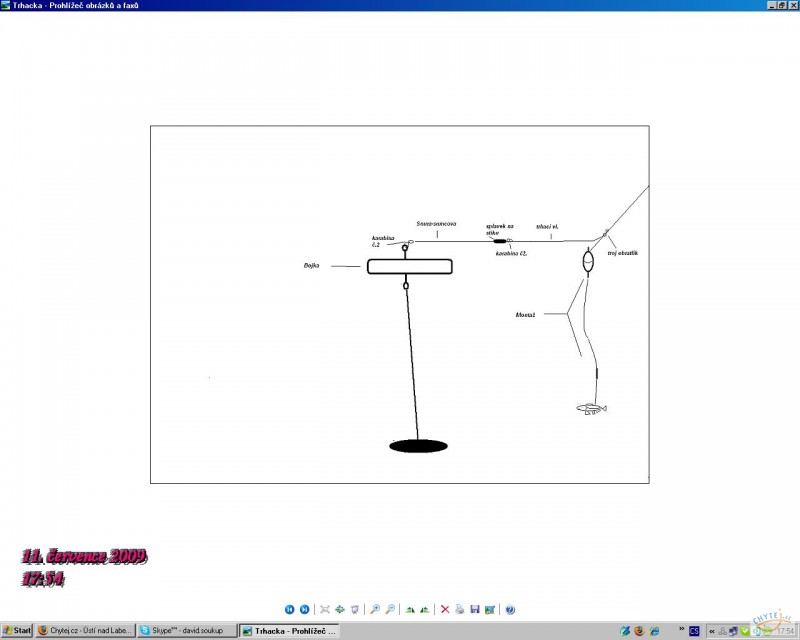Open the Windows Start menu
This screenshot has height=640, width=800.
(17, 631)
